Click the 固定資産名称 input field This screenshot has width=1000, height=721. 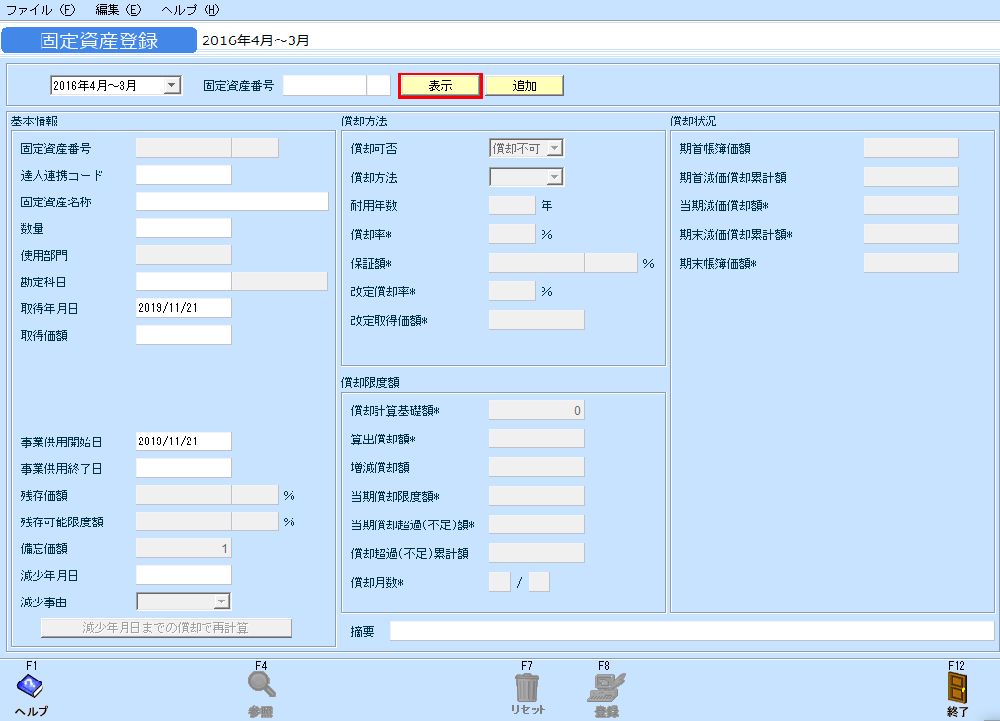[232, 200]
